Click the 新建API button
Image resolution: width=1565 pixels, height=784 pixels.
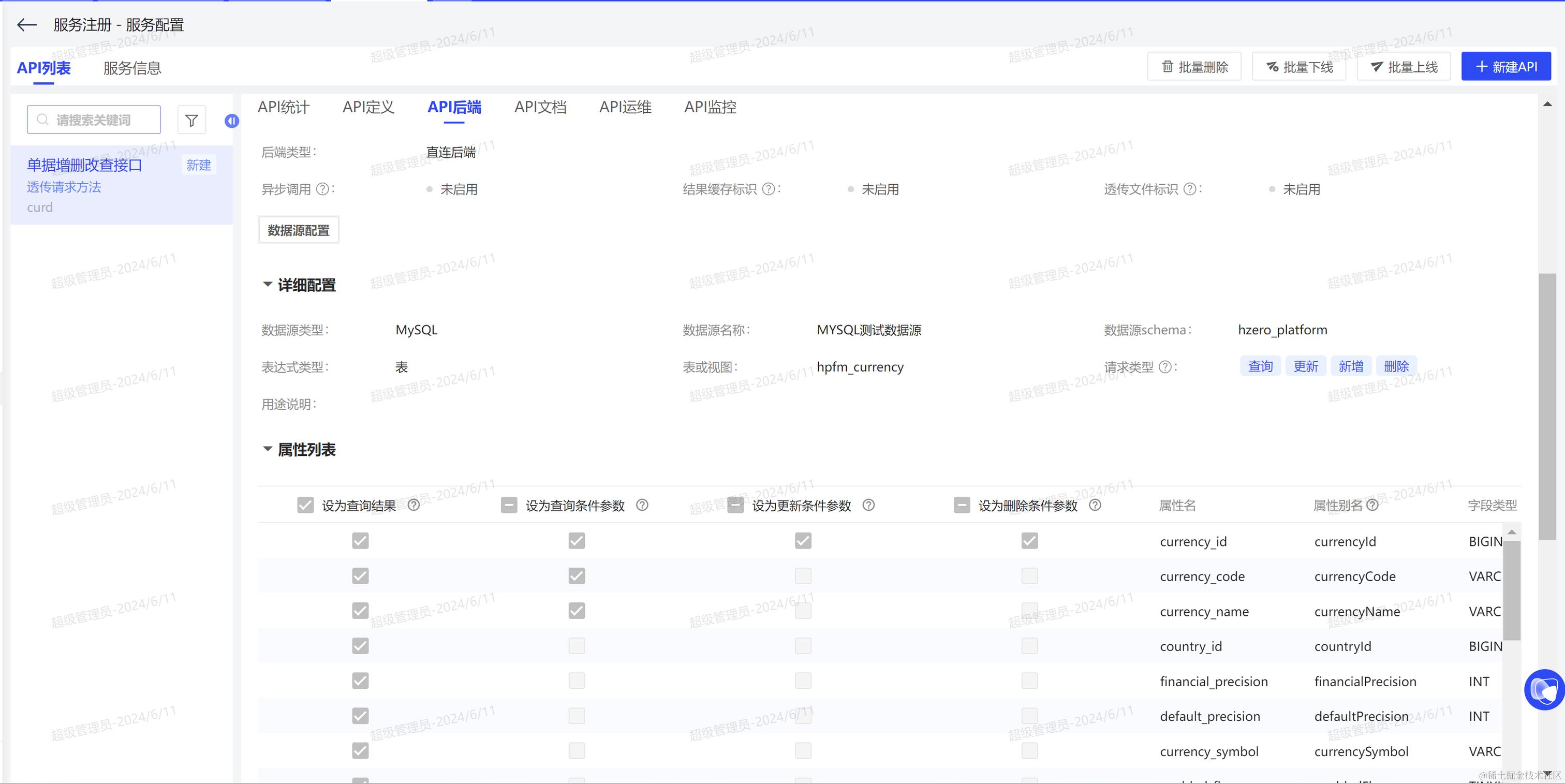click(1506, 67)
